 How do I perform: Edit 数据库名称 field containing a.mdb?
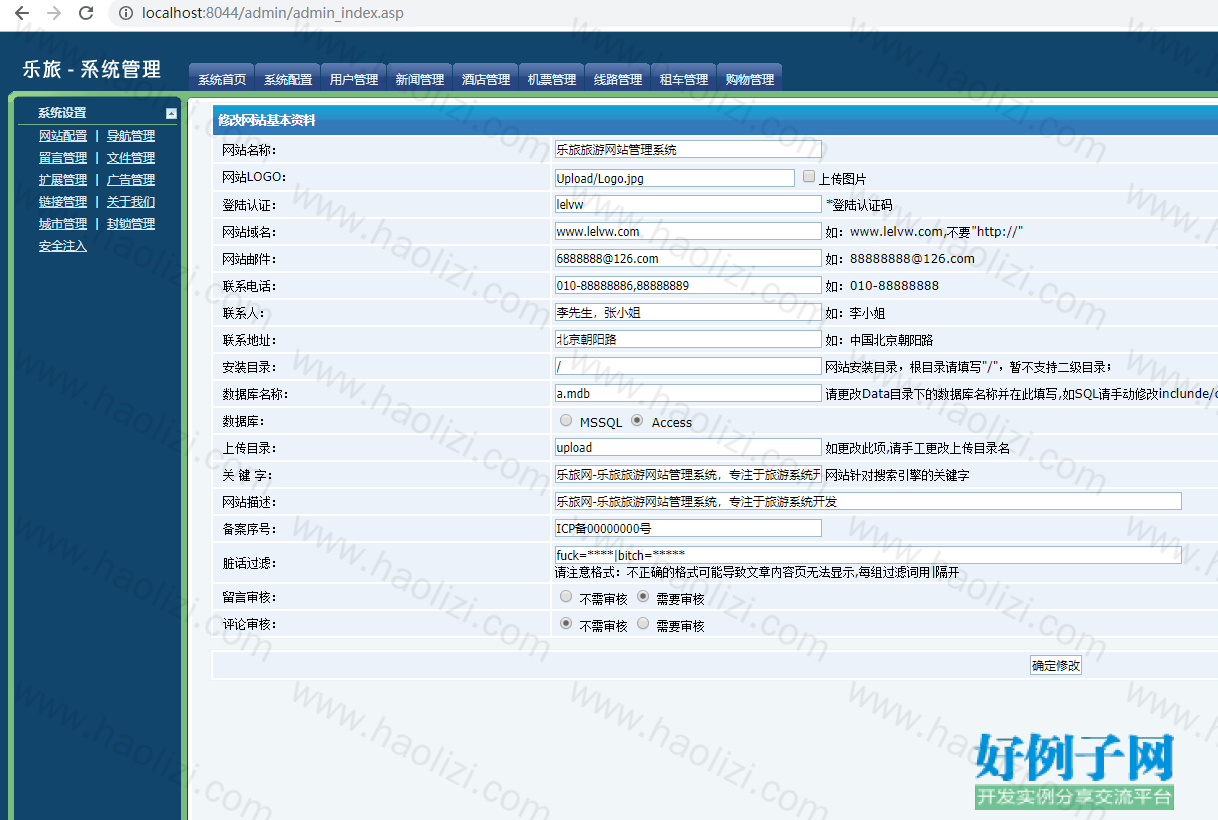[688, 393]
